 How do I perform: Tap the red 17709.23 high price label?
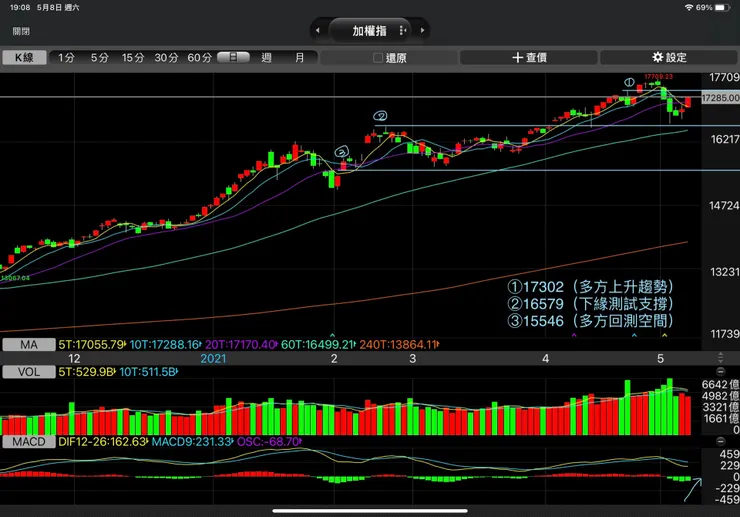658,76
